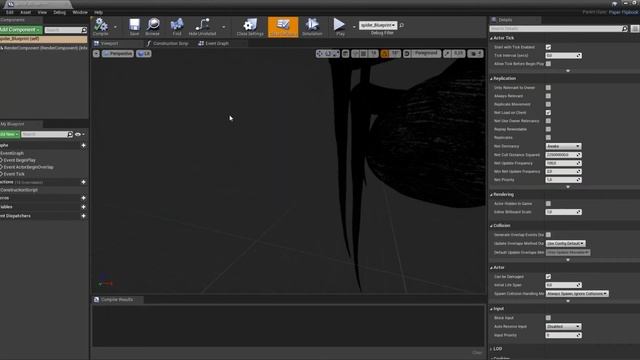Screen dimensions: 640x360
Task: Toggle the Replicates checkbox
Action: pyautogui.click(x=548, y=138)
